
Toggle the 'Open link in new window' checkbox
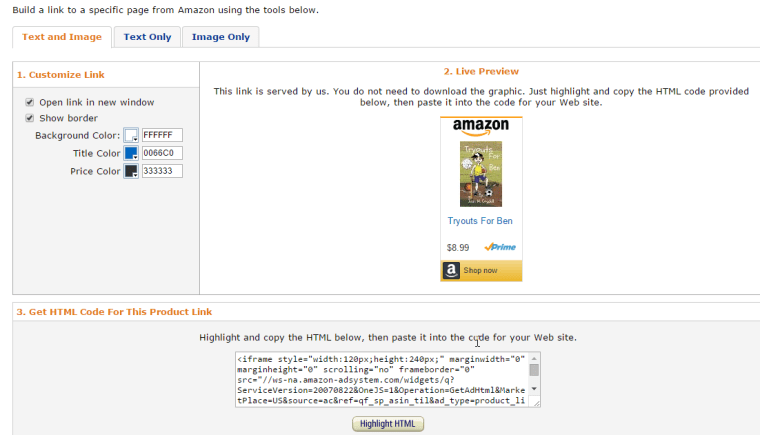pos(30,102)
